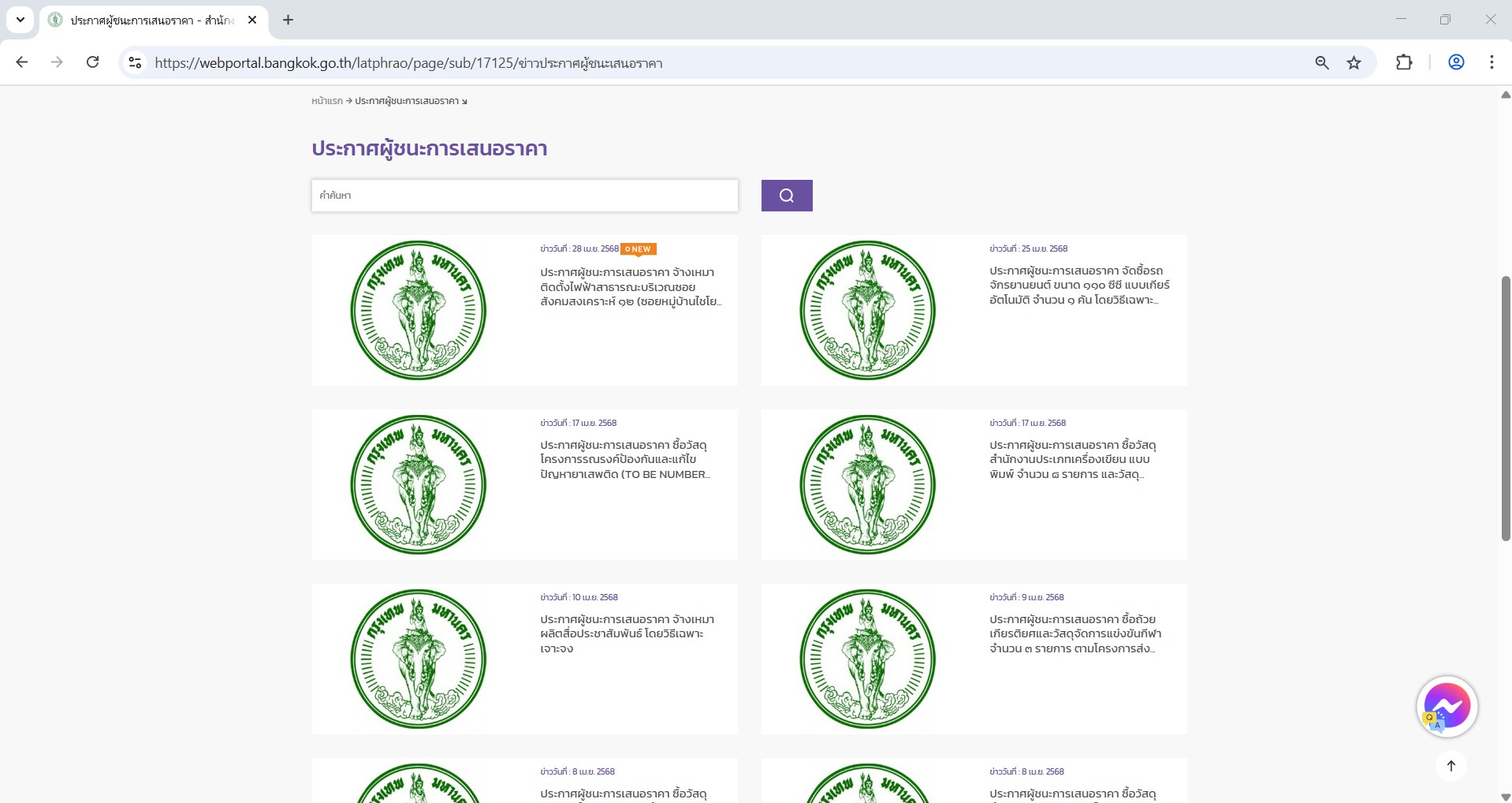The height and width of the screenshot is (803, 1512).
Task: Open the Extensions puzzle icon
Action: 1404,62
